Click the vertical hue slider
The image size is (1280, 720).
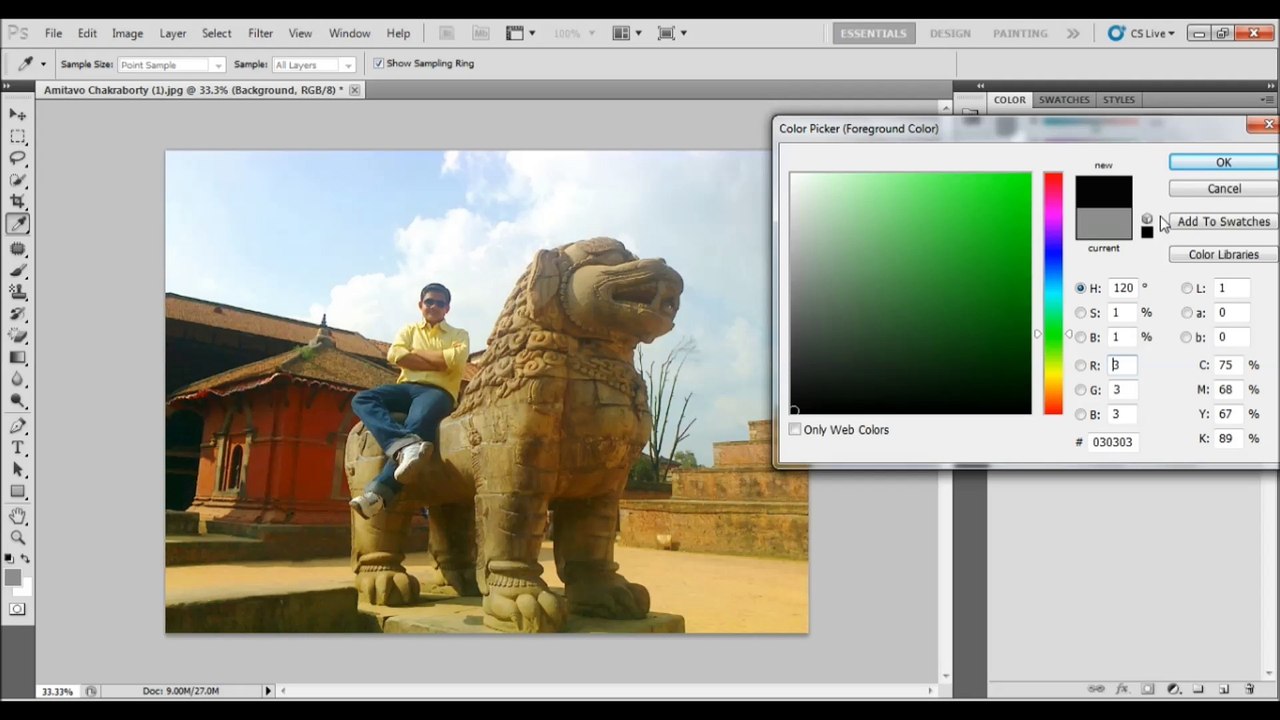pyautogui.click(x=1053, y=293)
